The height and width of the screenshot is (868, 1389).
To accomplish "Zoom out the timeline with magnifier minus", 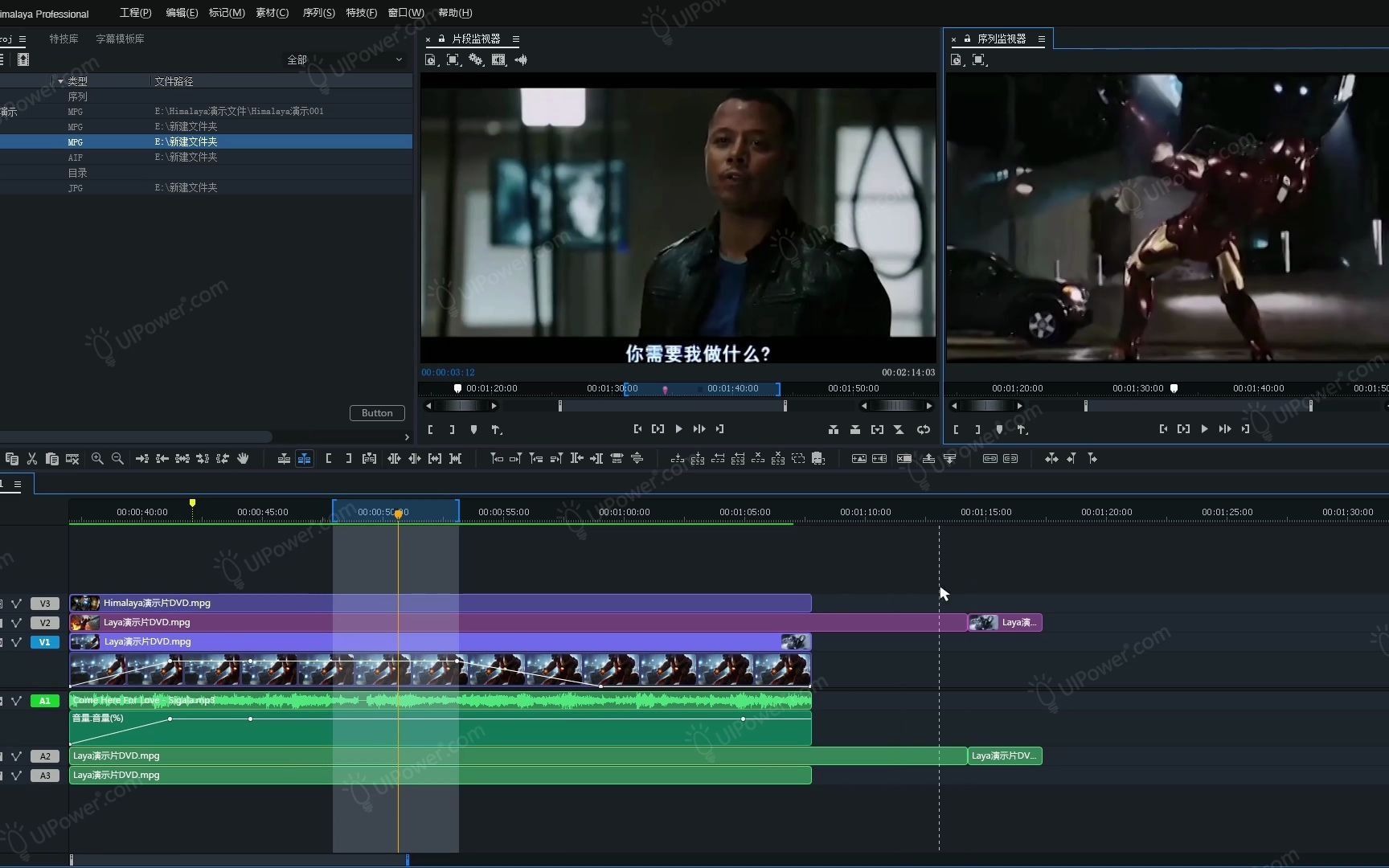I will point(117,458).
